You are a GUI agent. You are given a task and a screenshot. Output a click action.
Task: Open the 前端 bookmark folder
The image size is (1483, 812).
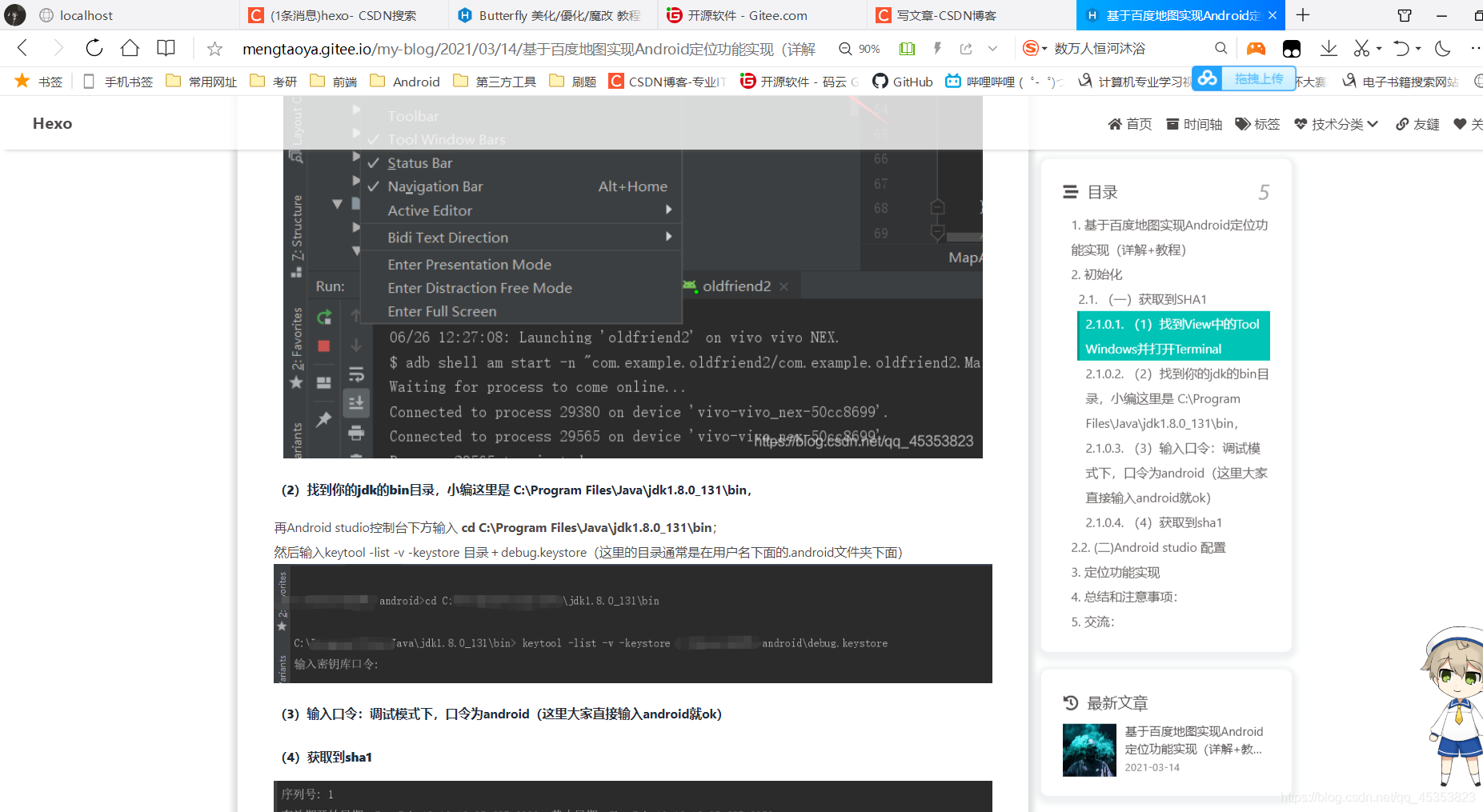click(x=334, y=82)
